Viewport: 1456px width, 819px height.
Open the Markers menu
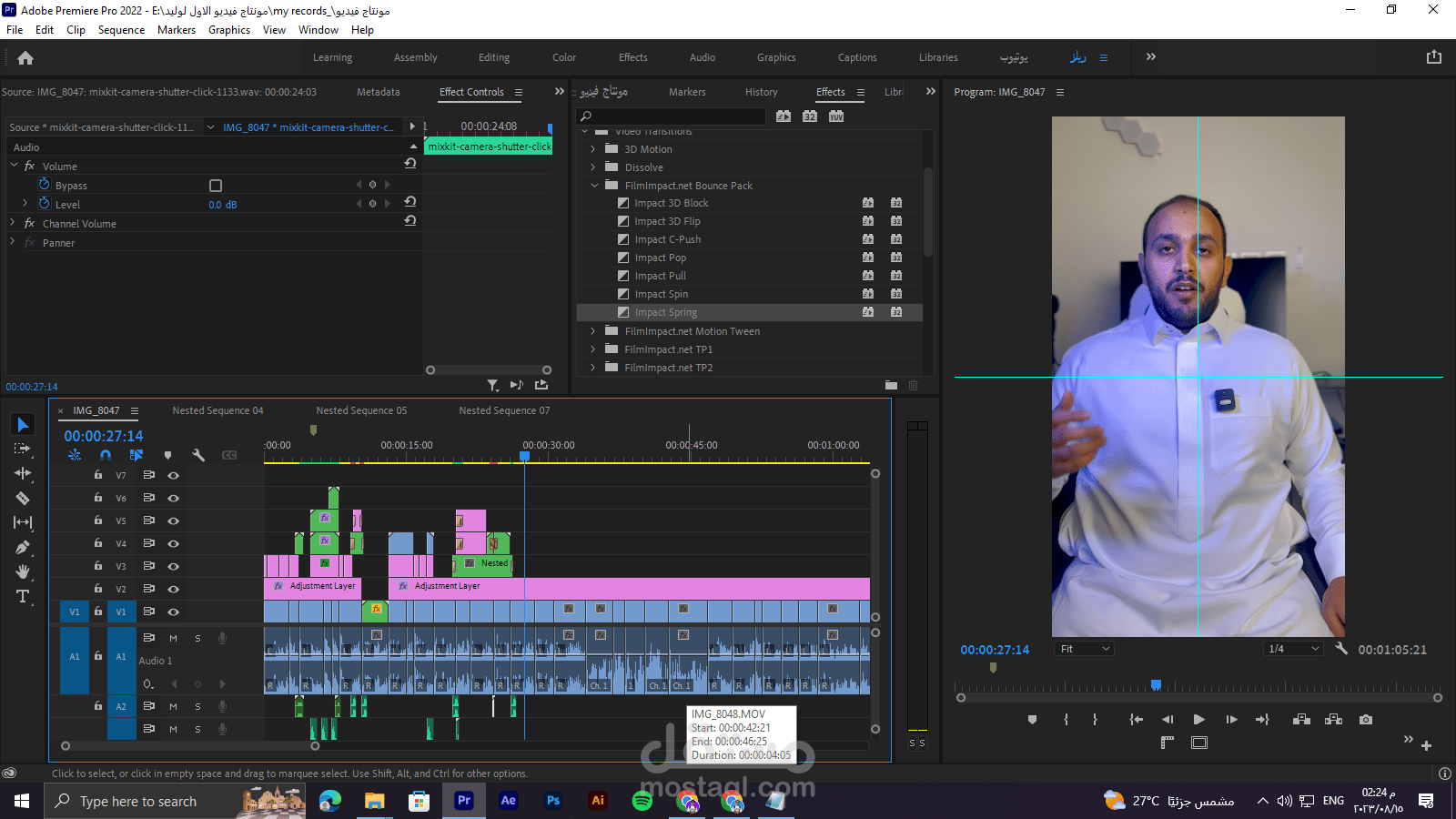point(177,30)
